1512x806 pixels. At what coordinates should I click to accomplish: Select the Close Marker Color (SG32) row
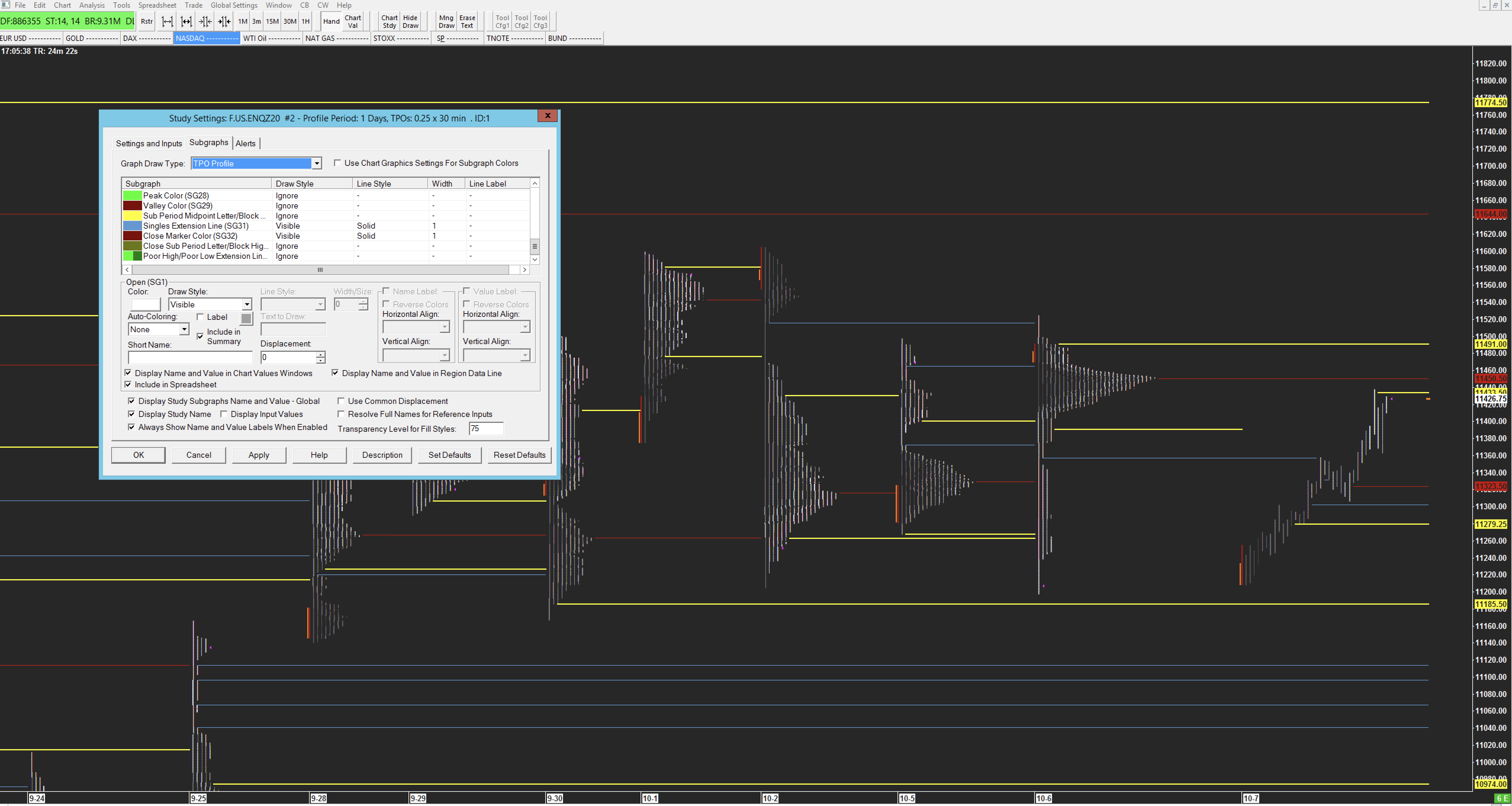point(326,236)
